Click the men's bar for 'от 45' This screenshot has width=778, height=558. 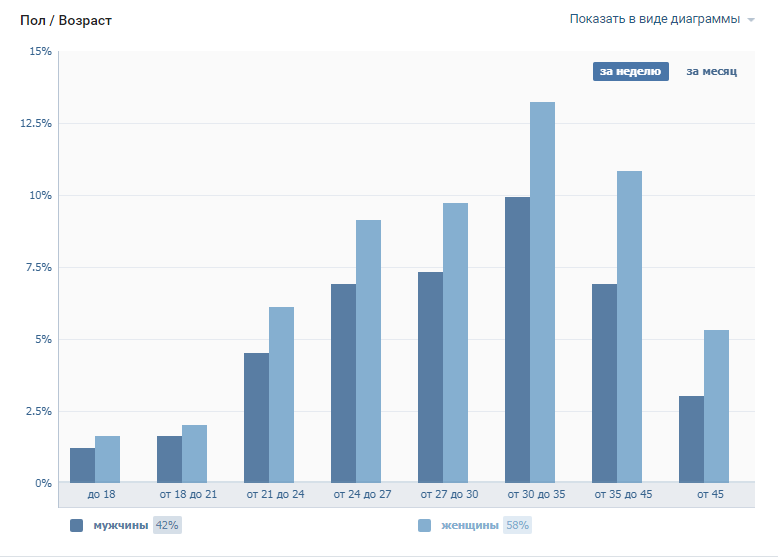coord(692,440)
